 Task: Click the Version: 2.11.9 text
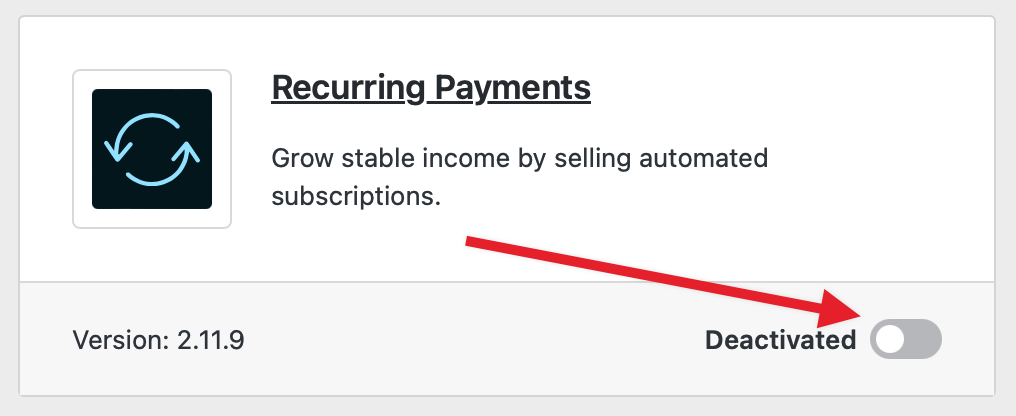coord(159,340)
